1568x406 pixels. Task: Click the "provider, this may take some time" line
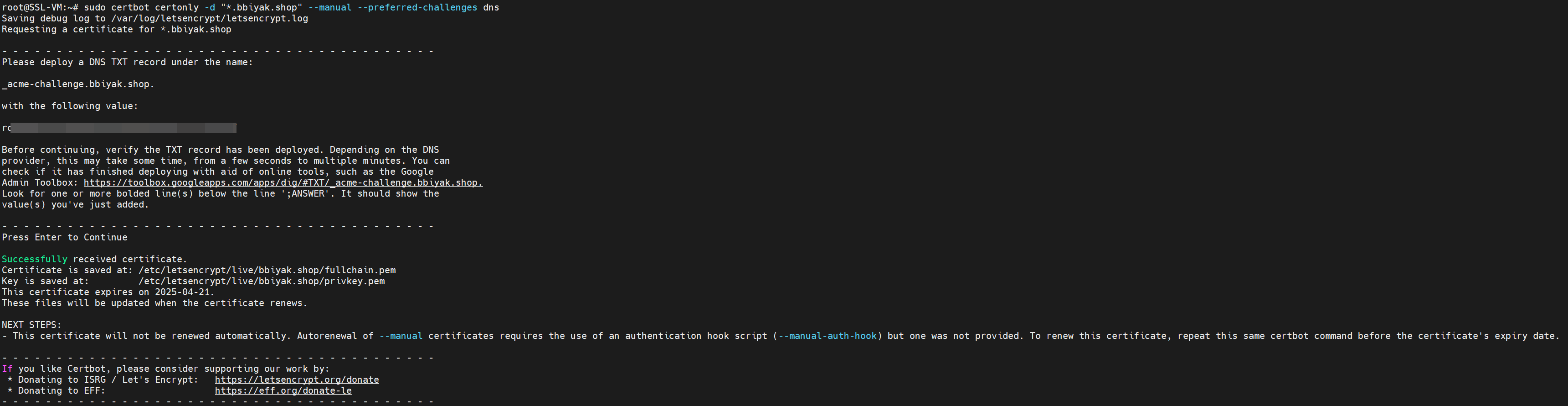point(226,161)
